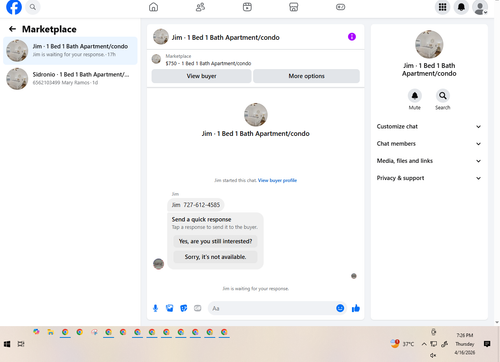Open Facebook search magnifier
Image resolution: width=500 pixels, height=362 pixels.
click(33, 7)
